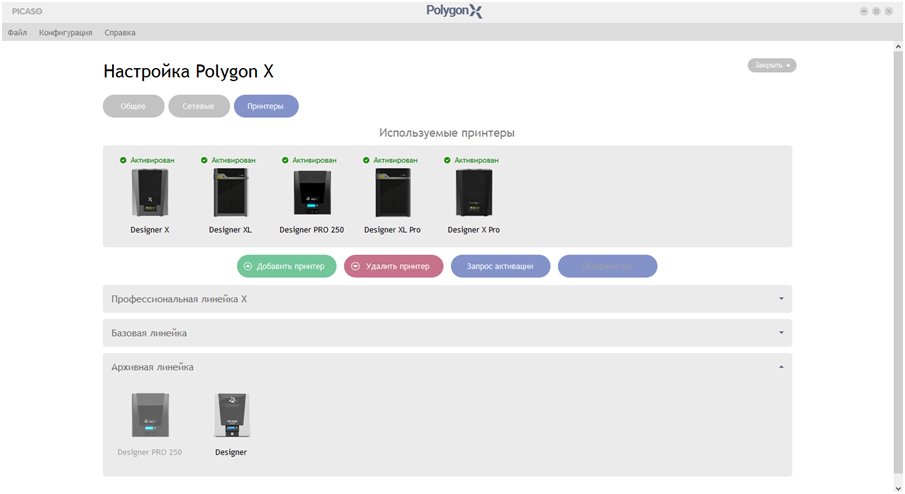
Task: Click the Designer X Pro label text
Action: 474,230
